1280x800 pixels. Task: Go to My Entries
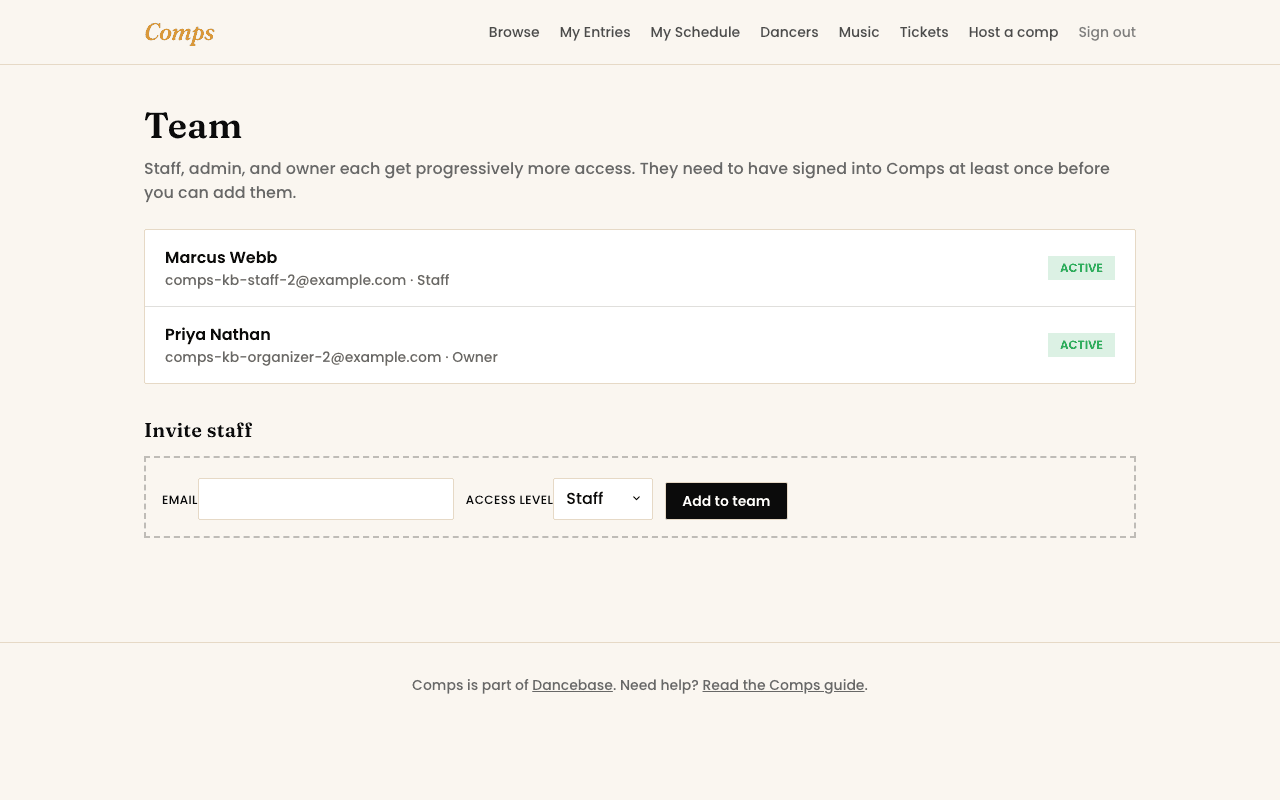595,32
